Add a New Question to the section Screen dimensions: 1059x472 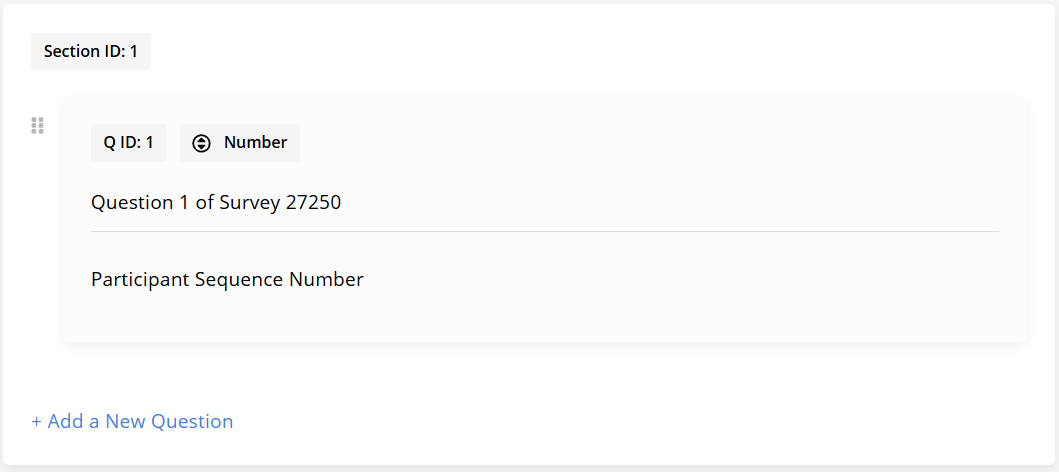click(132, 422)
